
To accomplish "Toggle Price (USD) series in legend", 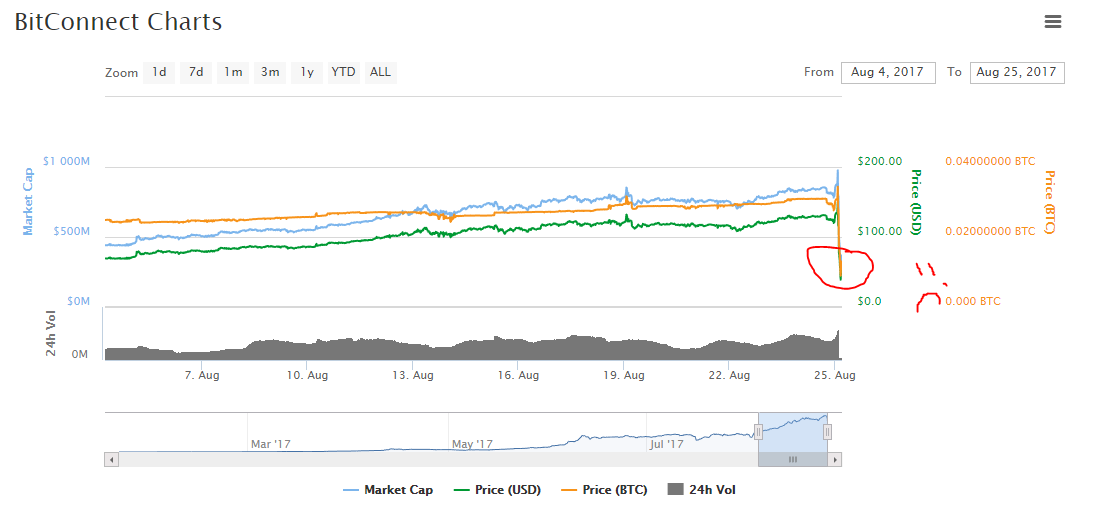I will pyautogui.click(x=497, y=489).
